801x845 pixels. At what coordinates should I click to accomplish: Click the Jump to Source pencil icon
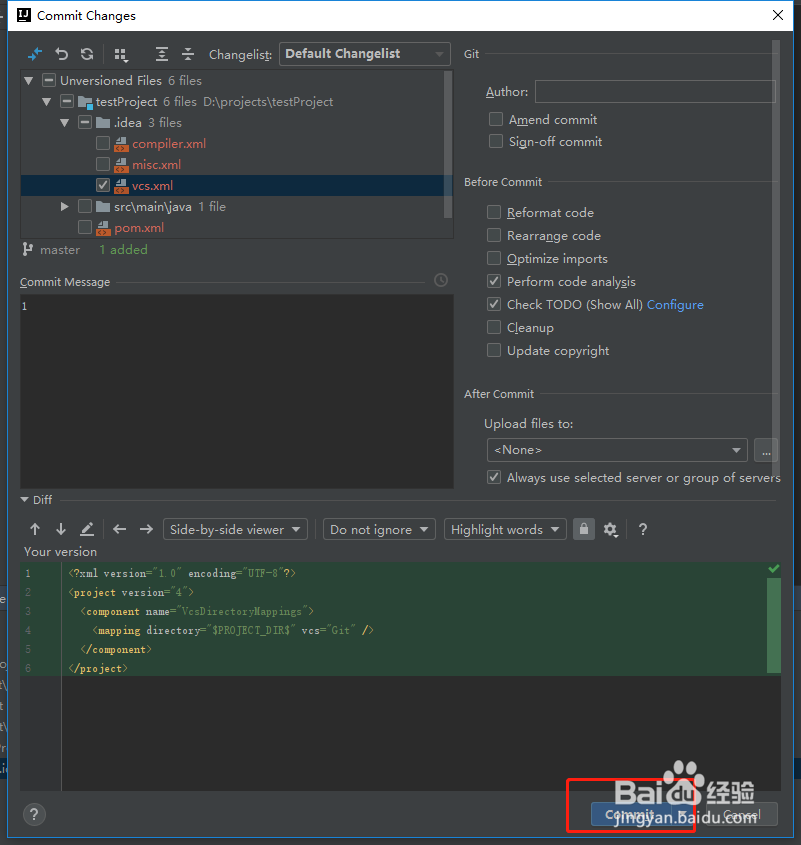coord(87,529)
